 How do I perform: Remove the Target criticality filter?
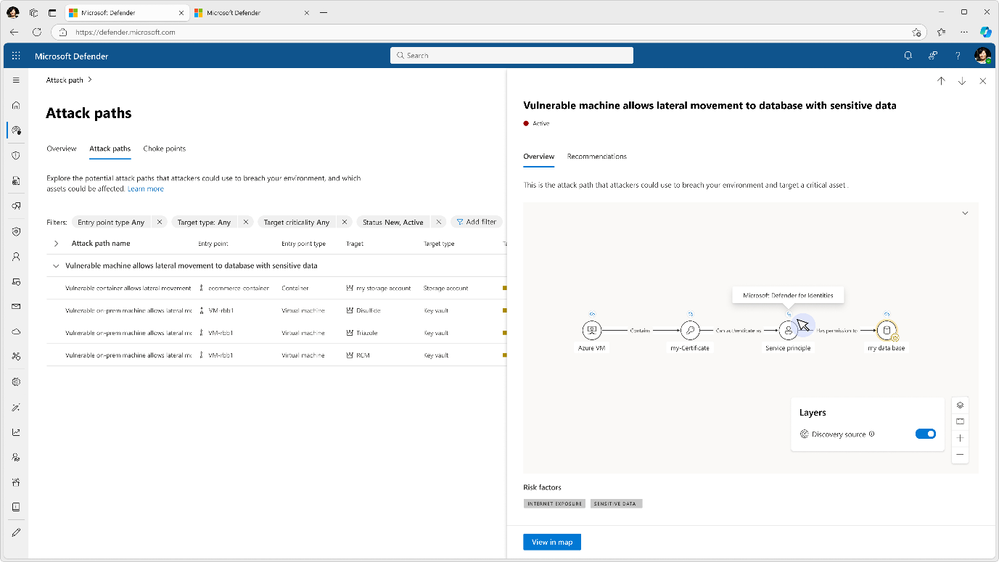point(345,222)
